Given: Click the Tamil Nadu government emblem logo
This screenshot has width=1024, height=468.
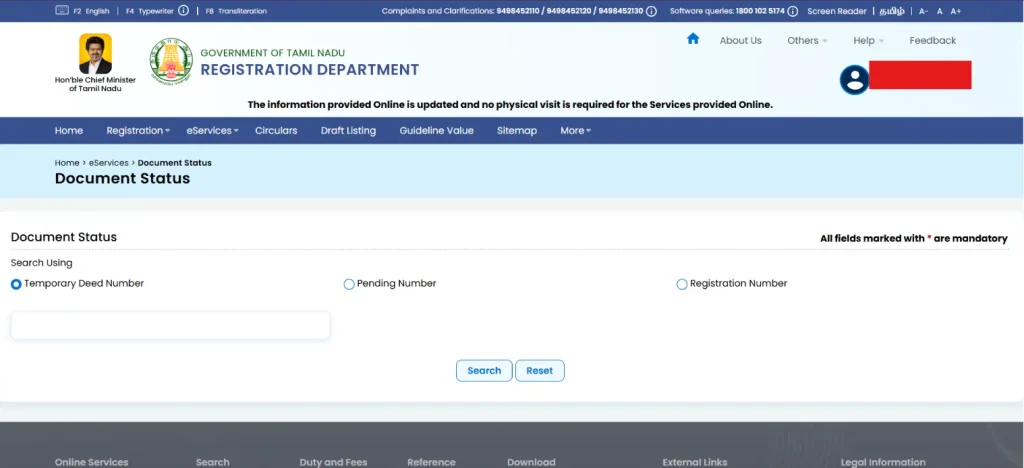Looking at the screenshot, I should [171, 60].
